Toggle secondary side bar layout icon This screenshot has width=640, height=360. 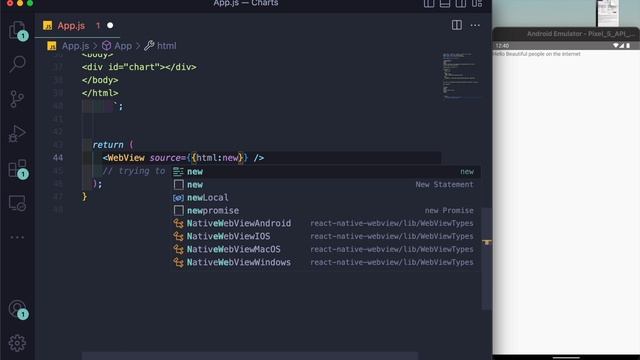[461, 4]
